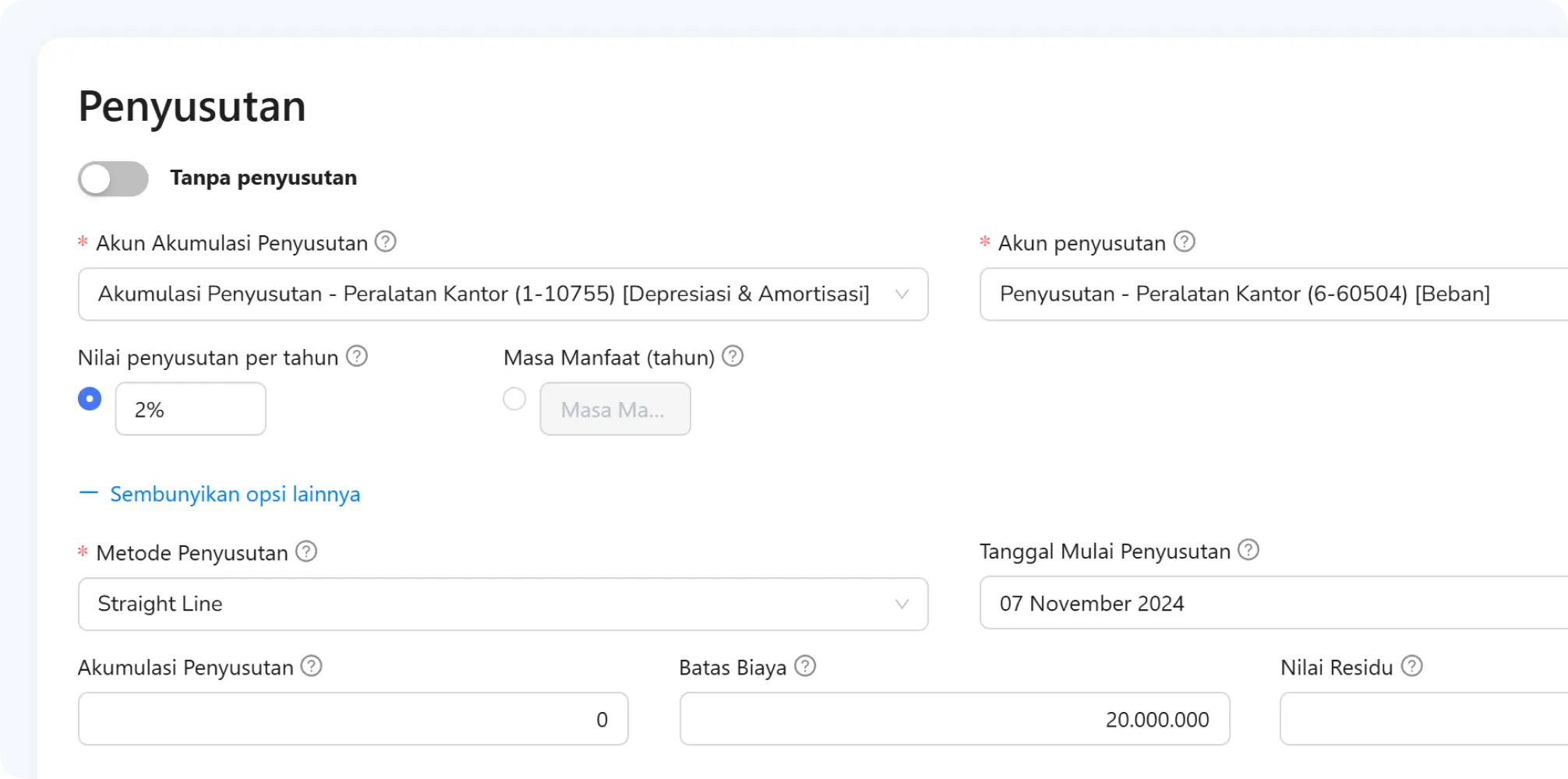The height and width of the screenshot is (779, 1568).
Task: Edit Batas Biaya 20.000.000 field
Action: [955, 719]
